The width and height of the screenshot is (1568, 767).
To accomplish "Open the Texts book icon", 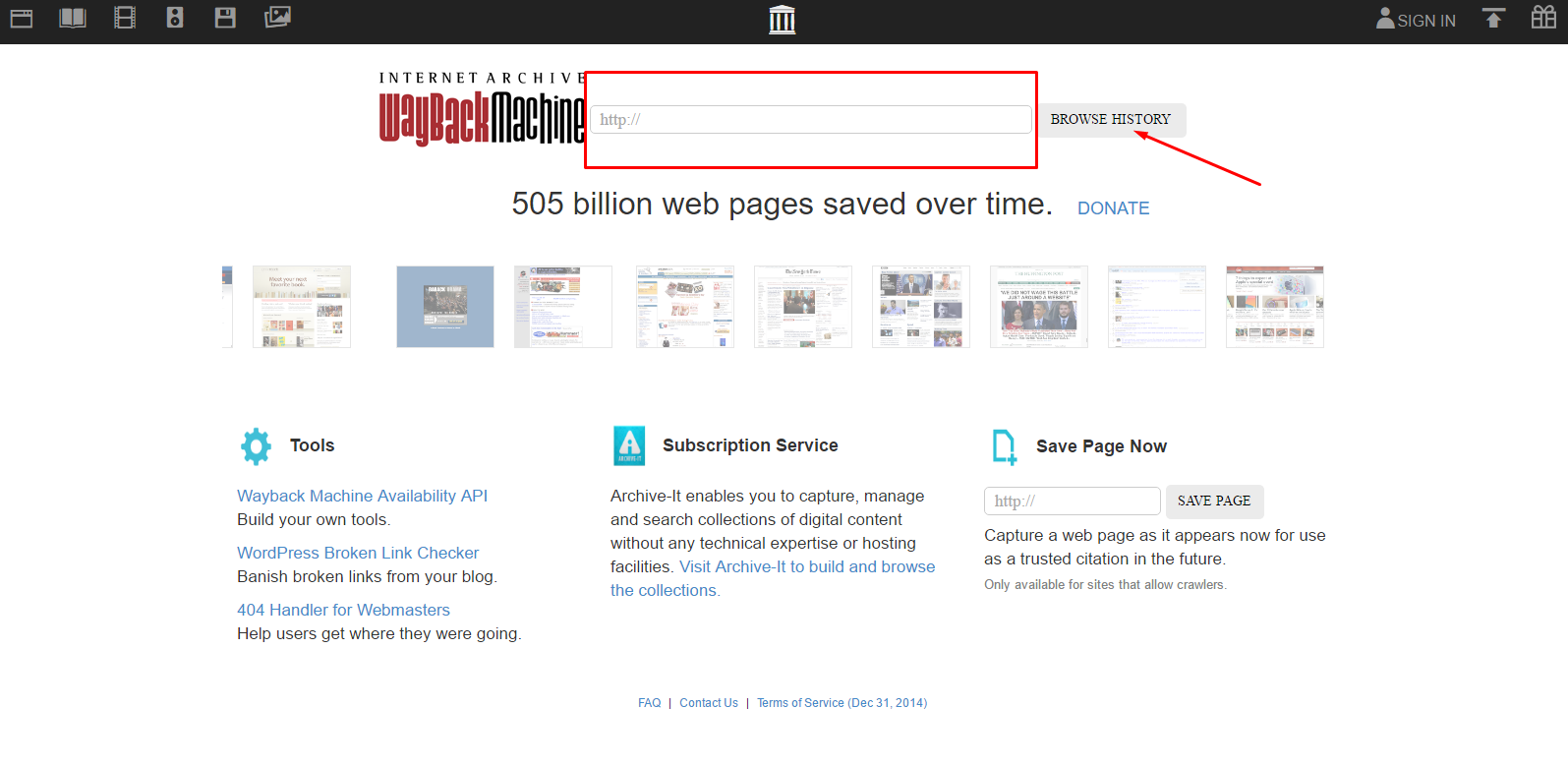I will click(73, 18).
